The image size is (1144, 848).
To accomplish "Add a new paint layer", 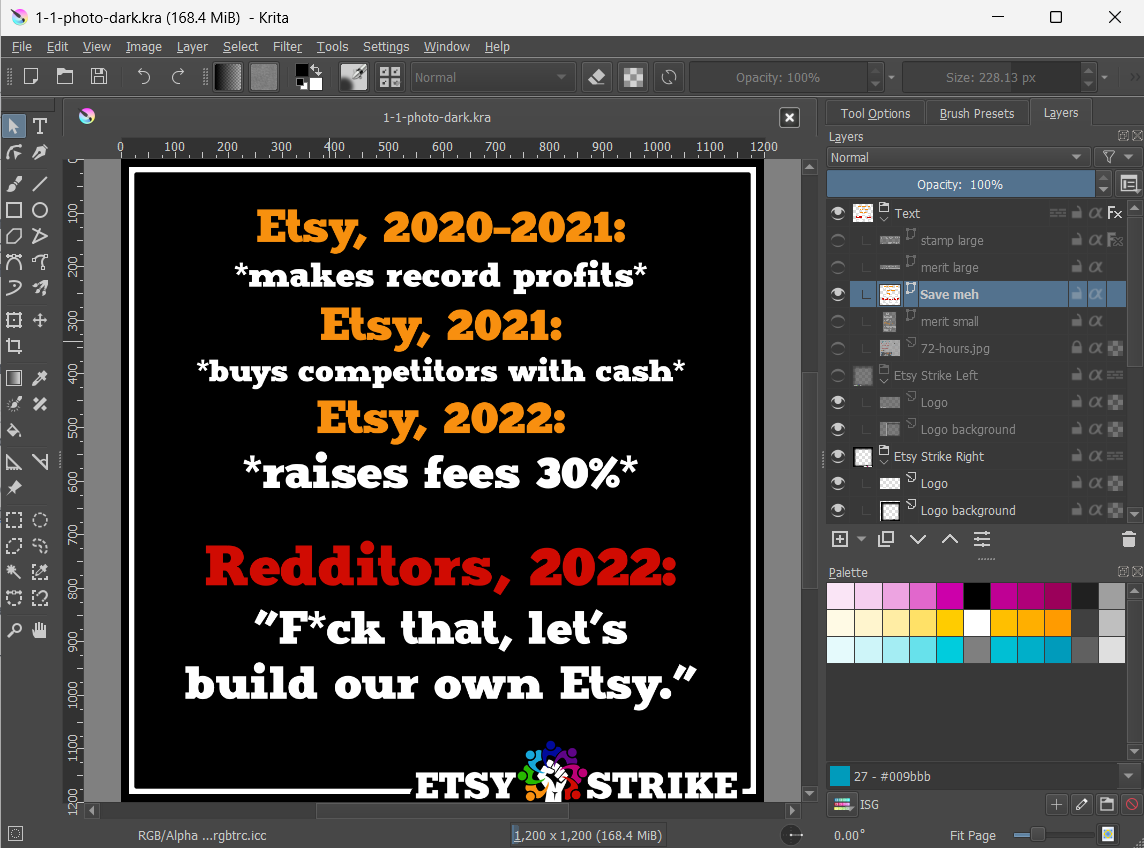I will pyautogui.click(x=840, y=539).
